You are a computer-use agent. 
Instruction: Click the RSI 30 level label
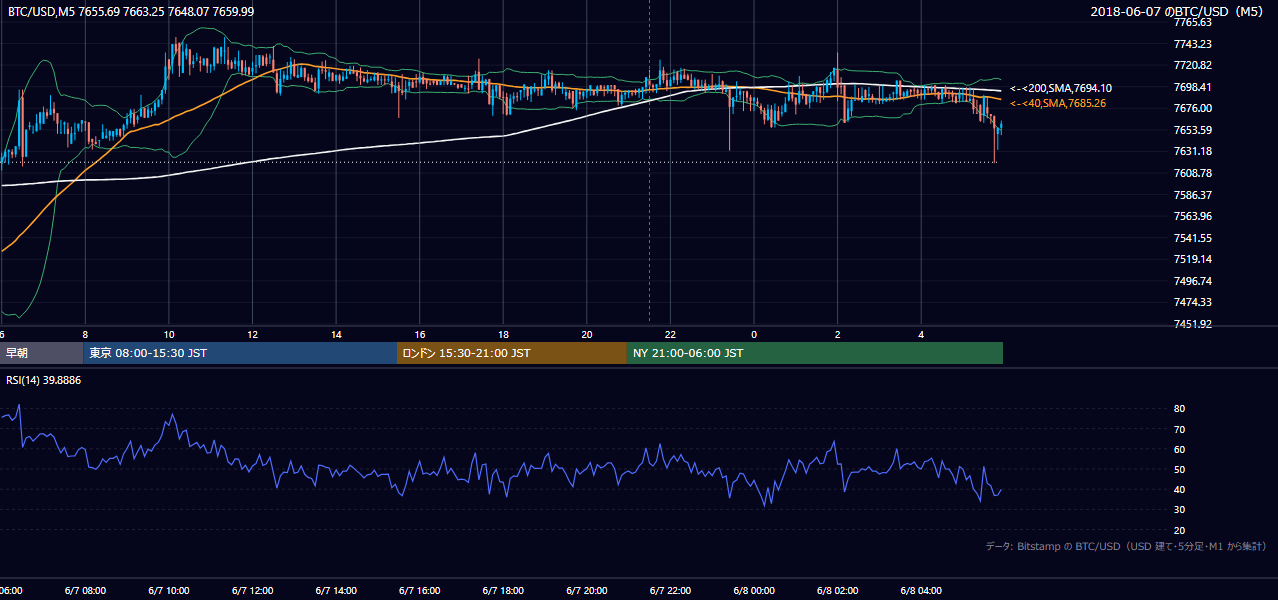click(x=1180, y=510)
